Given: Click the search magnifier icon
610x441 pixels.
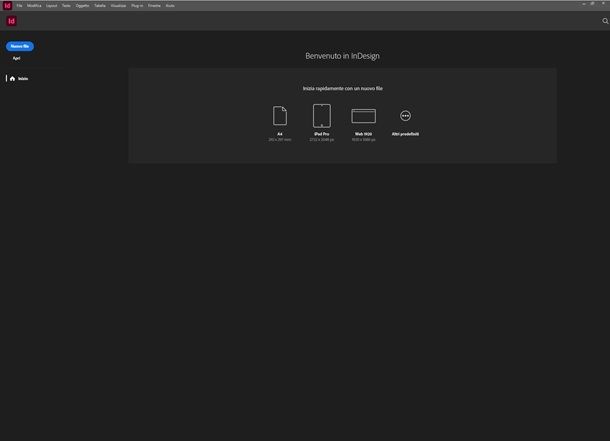Looking at the screenshot, I should tap(605, 21).
